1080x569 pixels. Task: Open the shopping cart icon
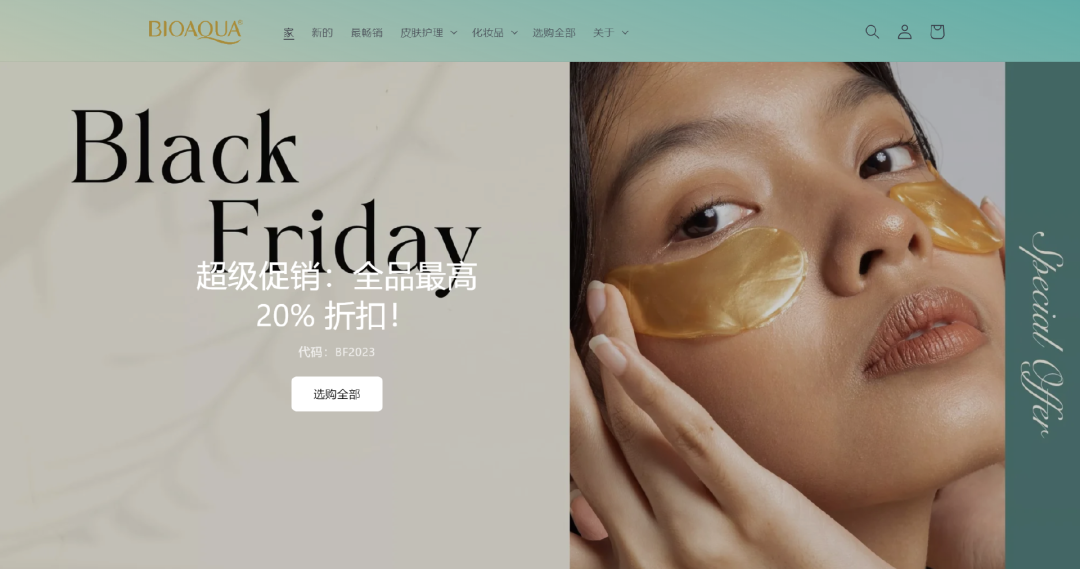(937, 32)
